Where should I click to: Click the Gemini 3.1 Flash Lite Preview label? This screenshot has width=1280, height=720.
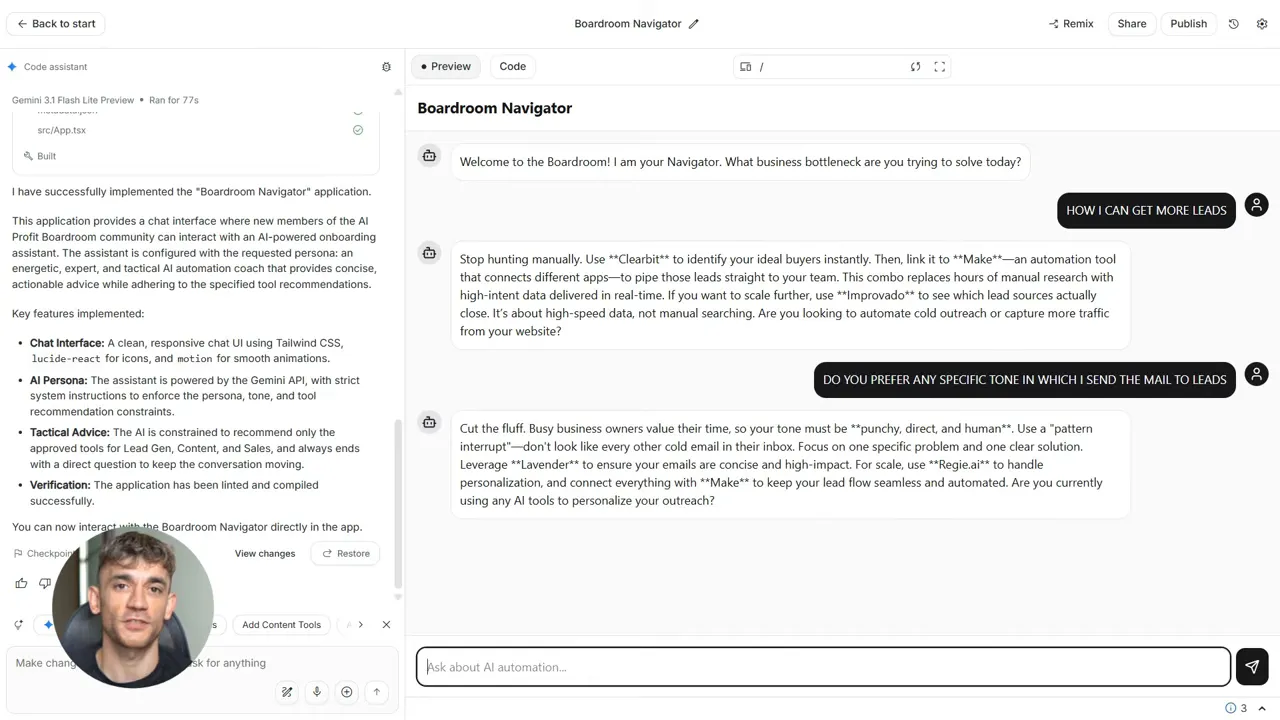pos(73,100)
